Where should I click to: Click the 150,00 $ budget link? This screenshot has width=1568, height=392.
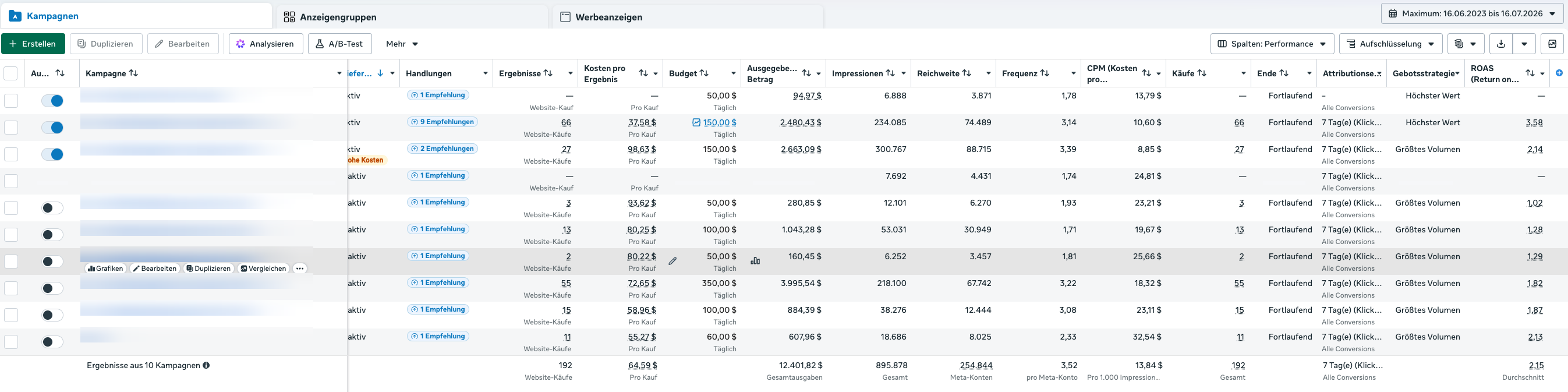point(720,122)
